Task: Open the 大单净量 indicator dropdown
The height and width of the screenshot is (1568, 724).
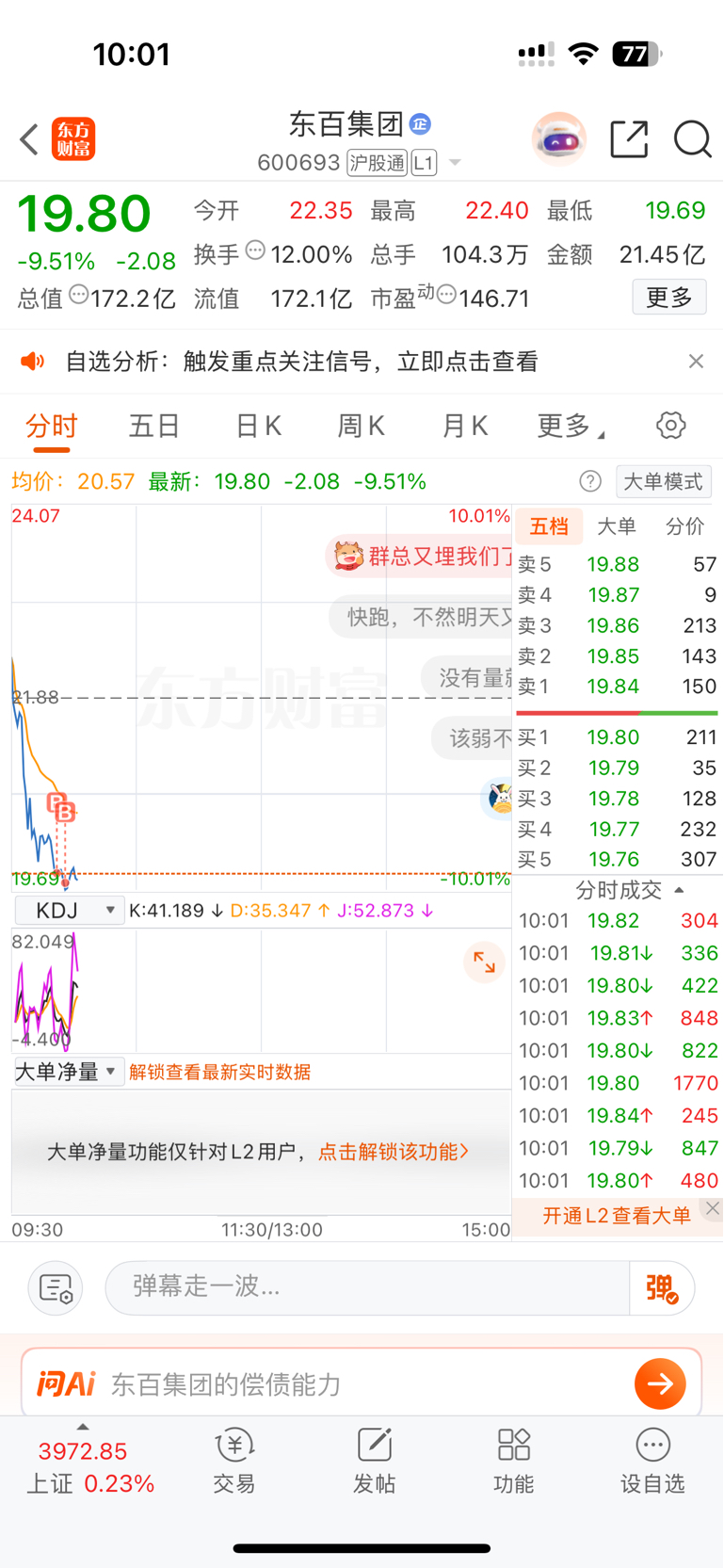Action: coord(70,1072)
